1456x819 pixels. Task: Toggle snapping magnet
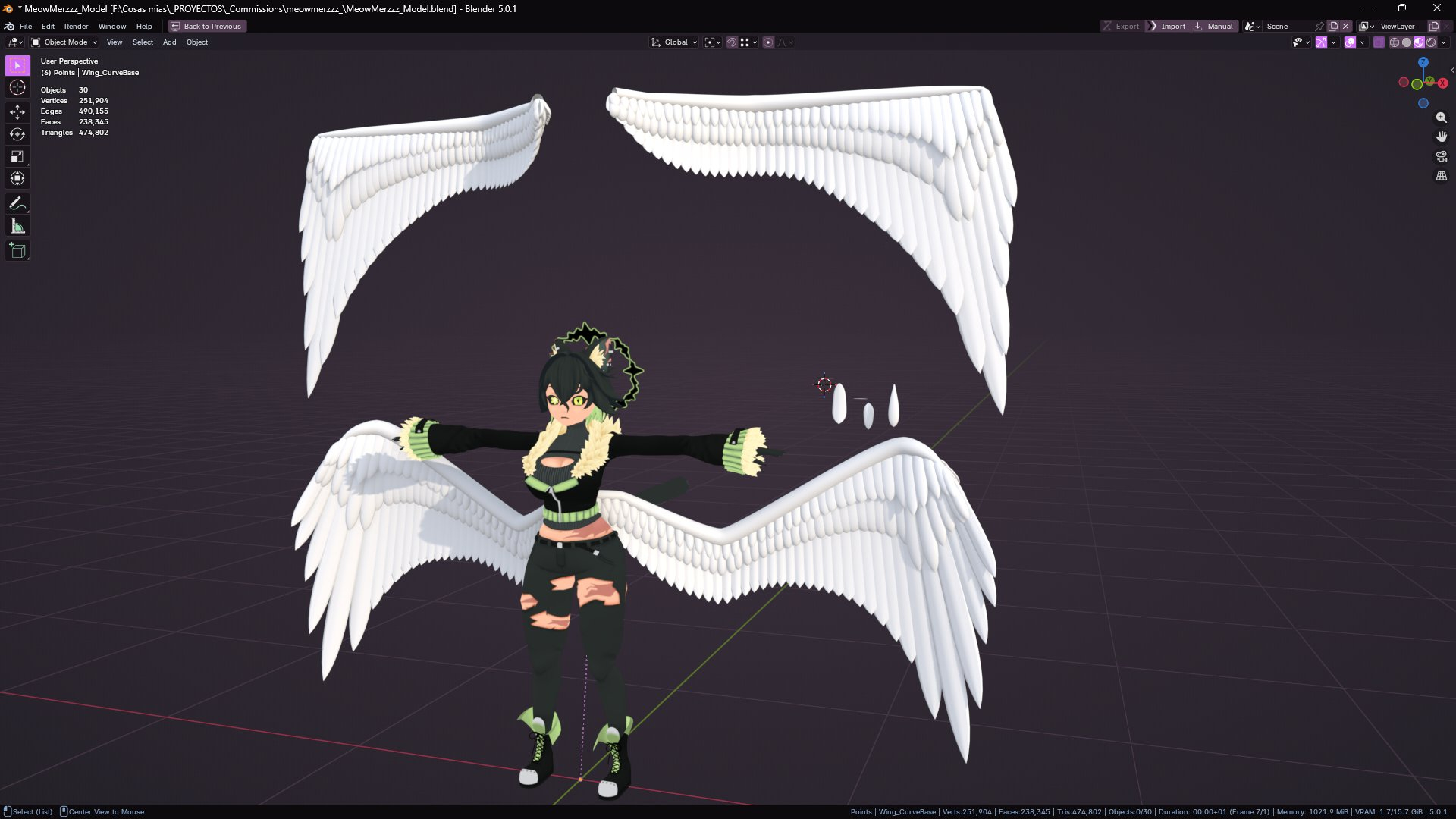pyautogui.click(x=732, y=42)
